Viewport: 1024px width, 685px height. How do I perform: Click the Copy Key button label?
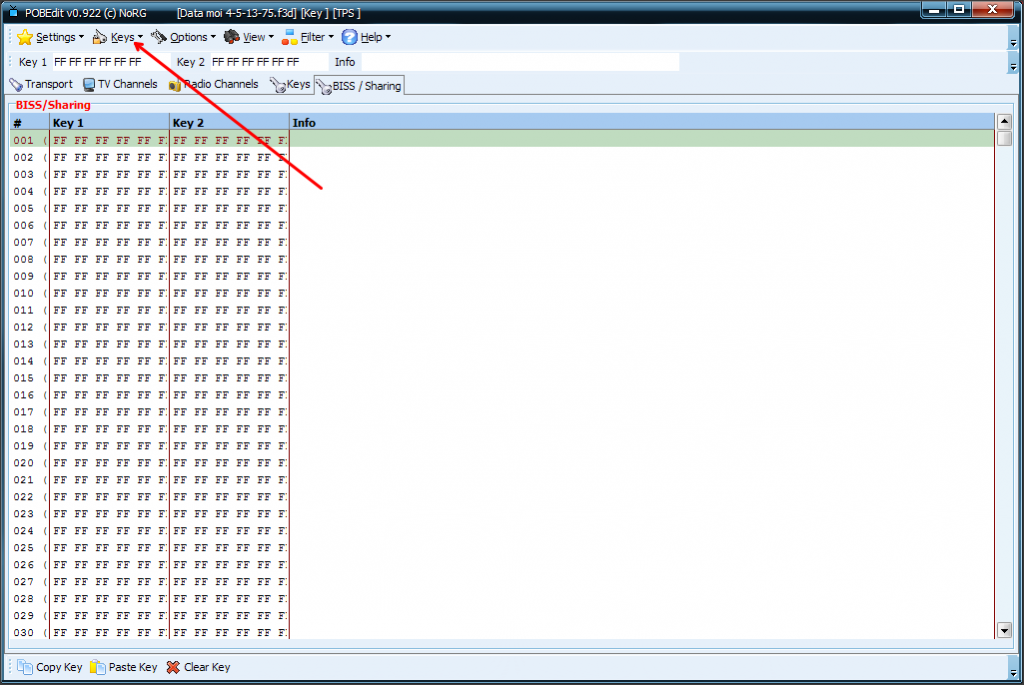point(59,667)
